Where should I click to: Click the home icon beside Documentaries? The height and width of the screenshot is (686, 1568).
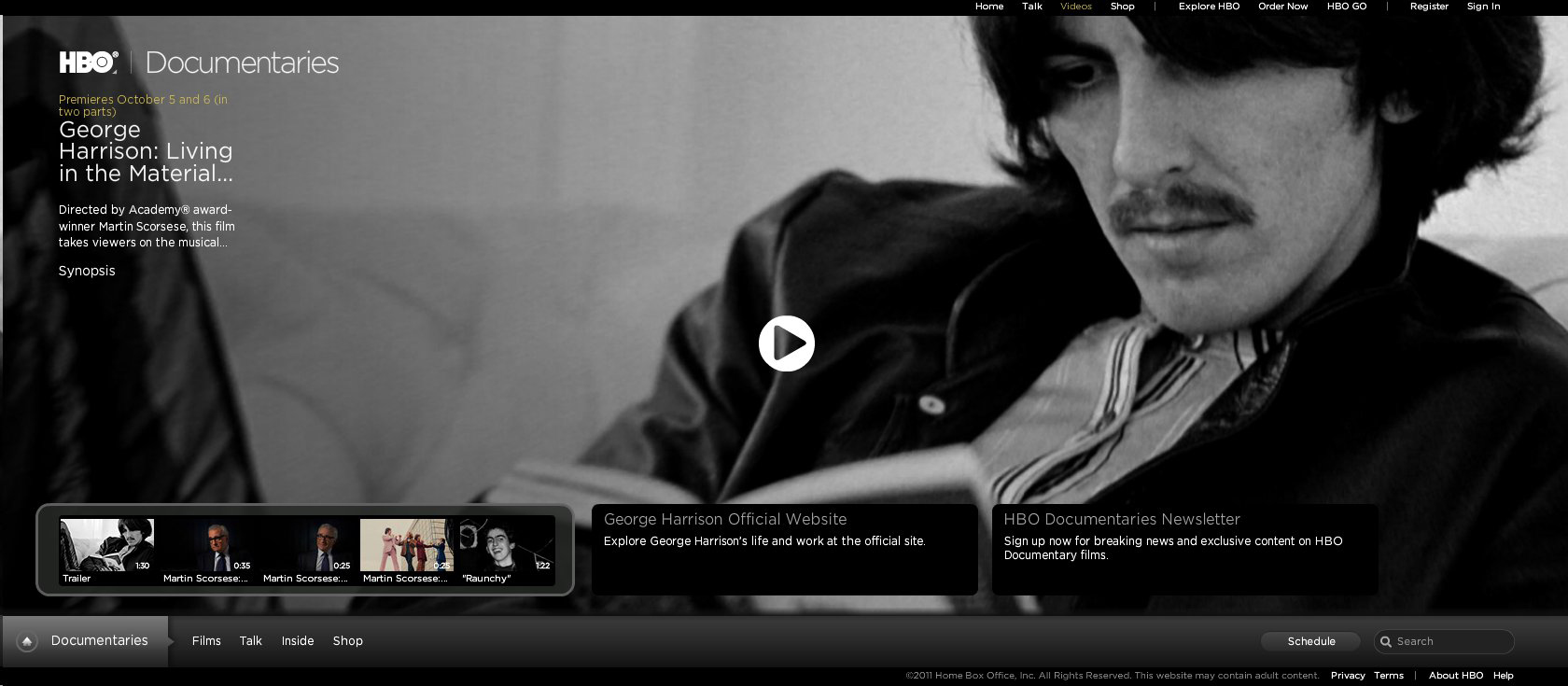coord(27,641)
